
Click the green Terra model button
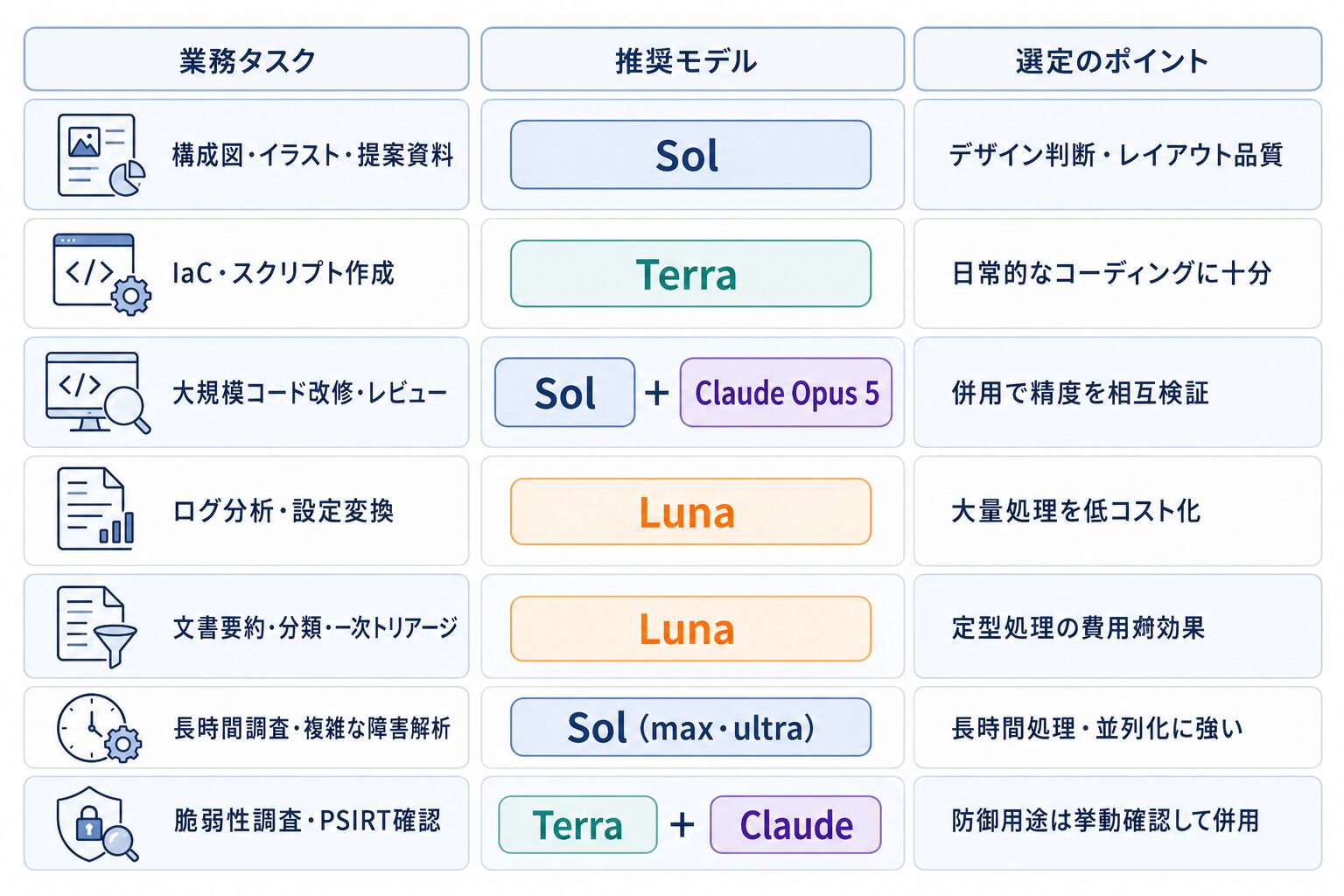pyautogui.click(x=690, y=274)
